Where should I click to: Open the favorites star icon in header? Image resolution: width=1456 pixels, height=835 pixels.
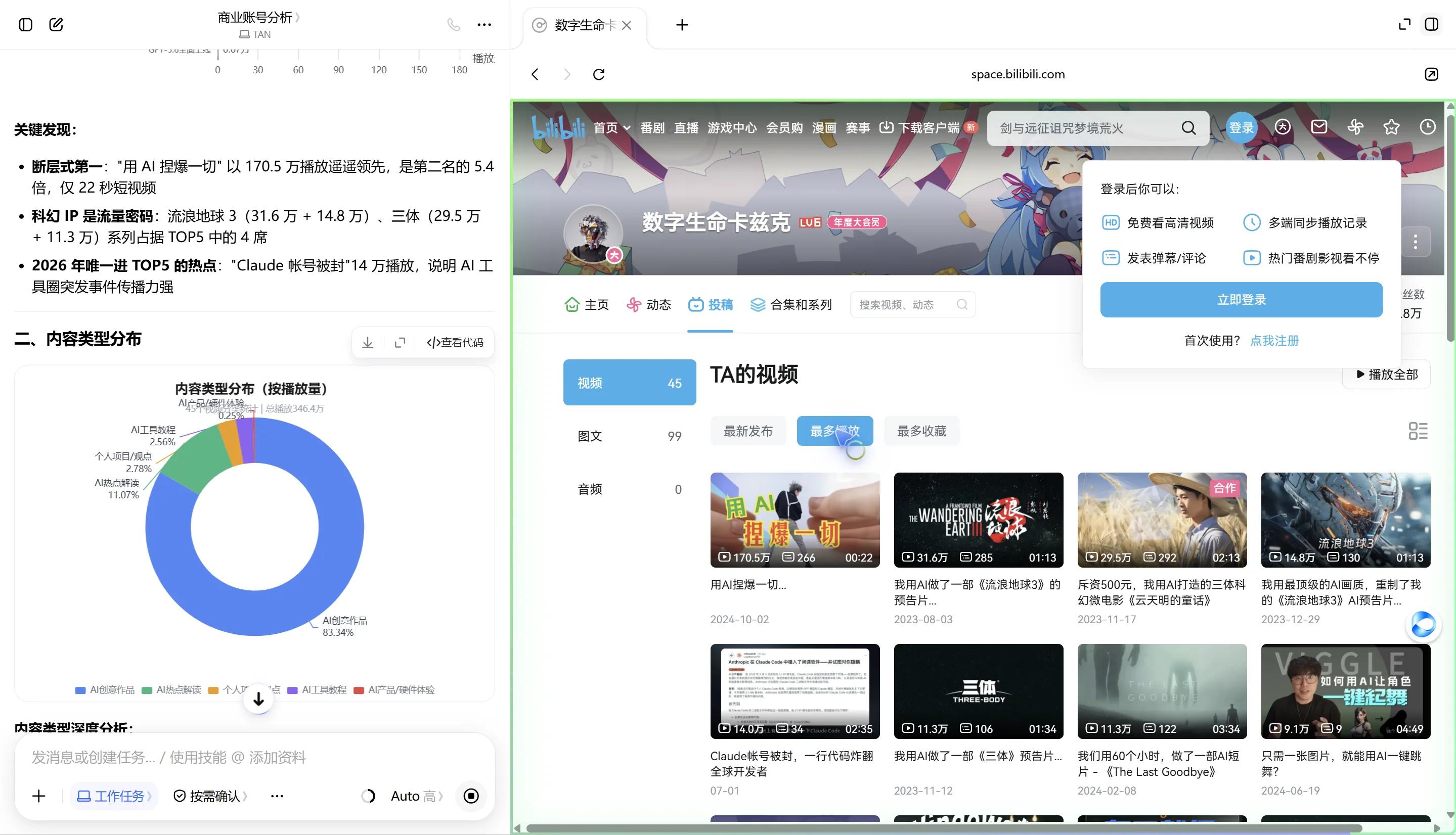coord(1391,127)
